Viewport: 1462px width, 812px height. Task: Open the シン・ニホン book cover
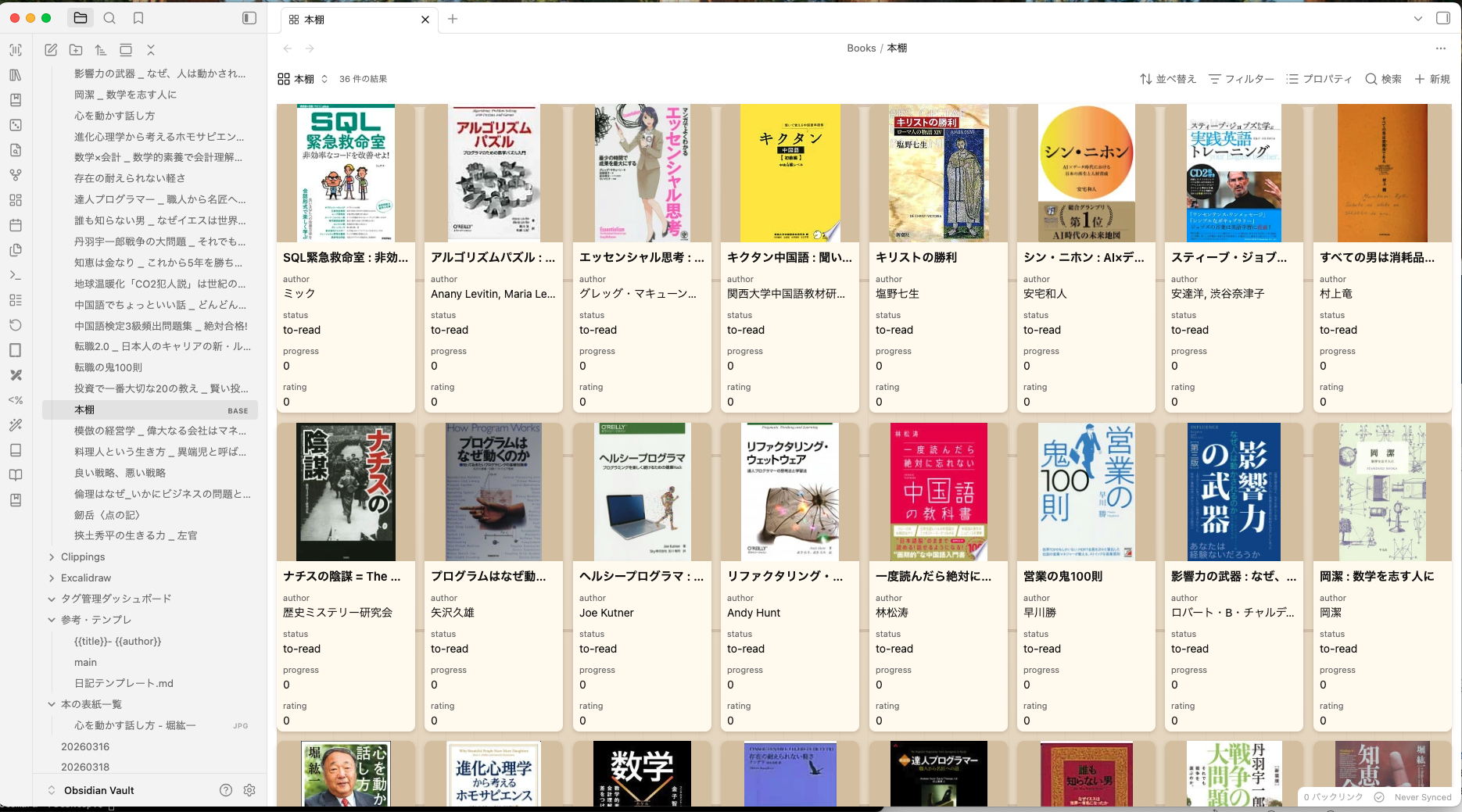[1086, 173]
